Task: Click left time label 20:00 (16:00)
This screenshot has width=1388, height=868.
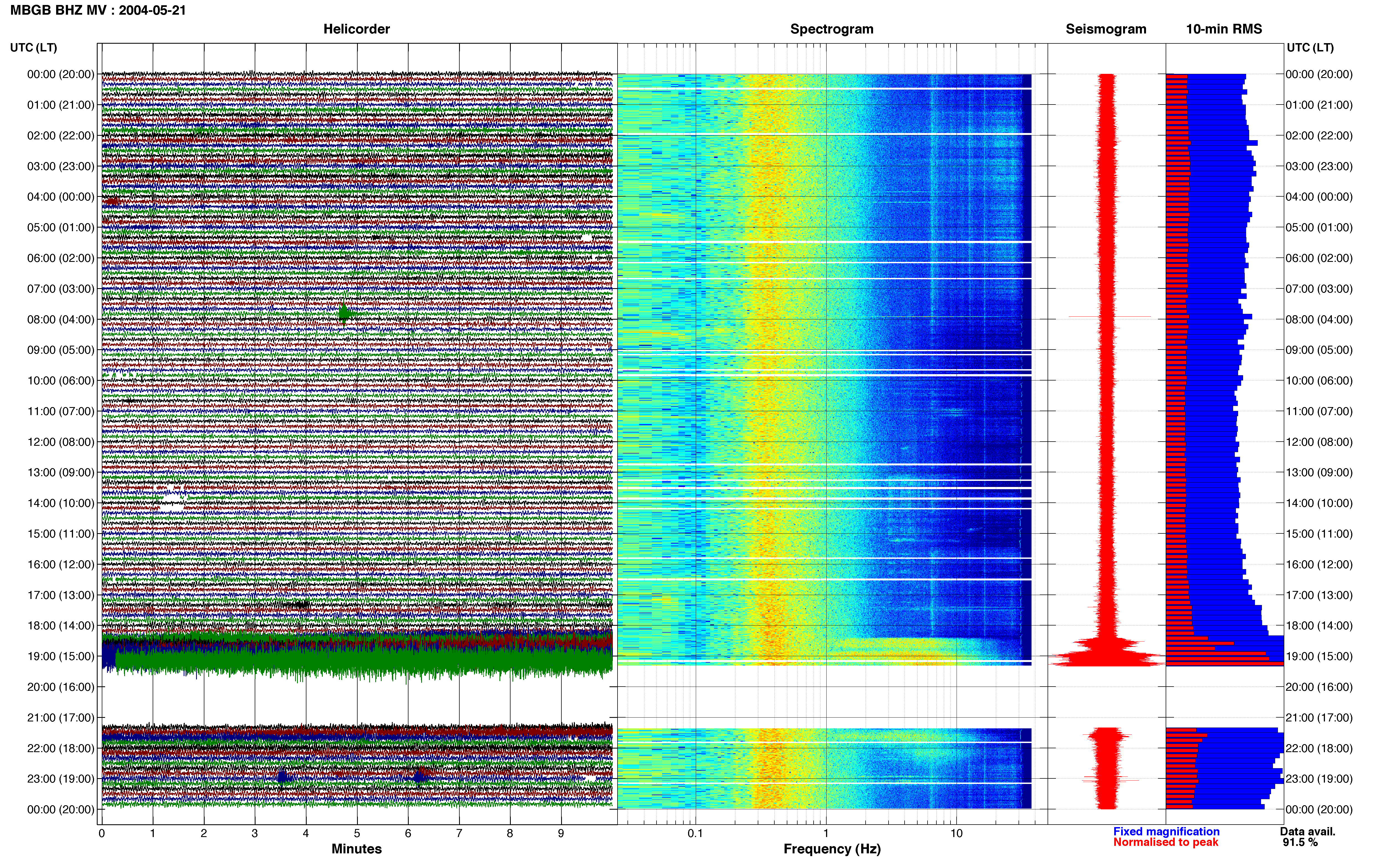Action: click(61, 687)
